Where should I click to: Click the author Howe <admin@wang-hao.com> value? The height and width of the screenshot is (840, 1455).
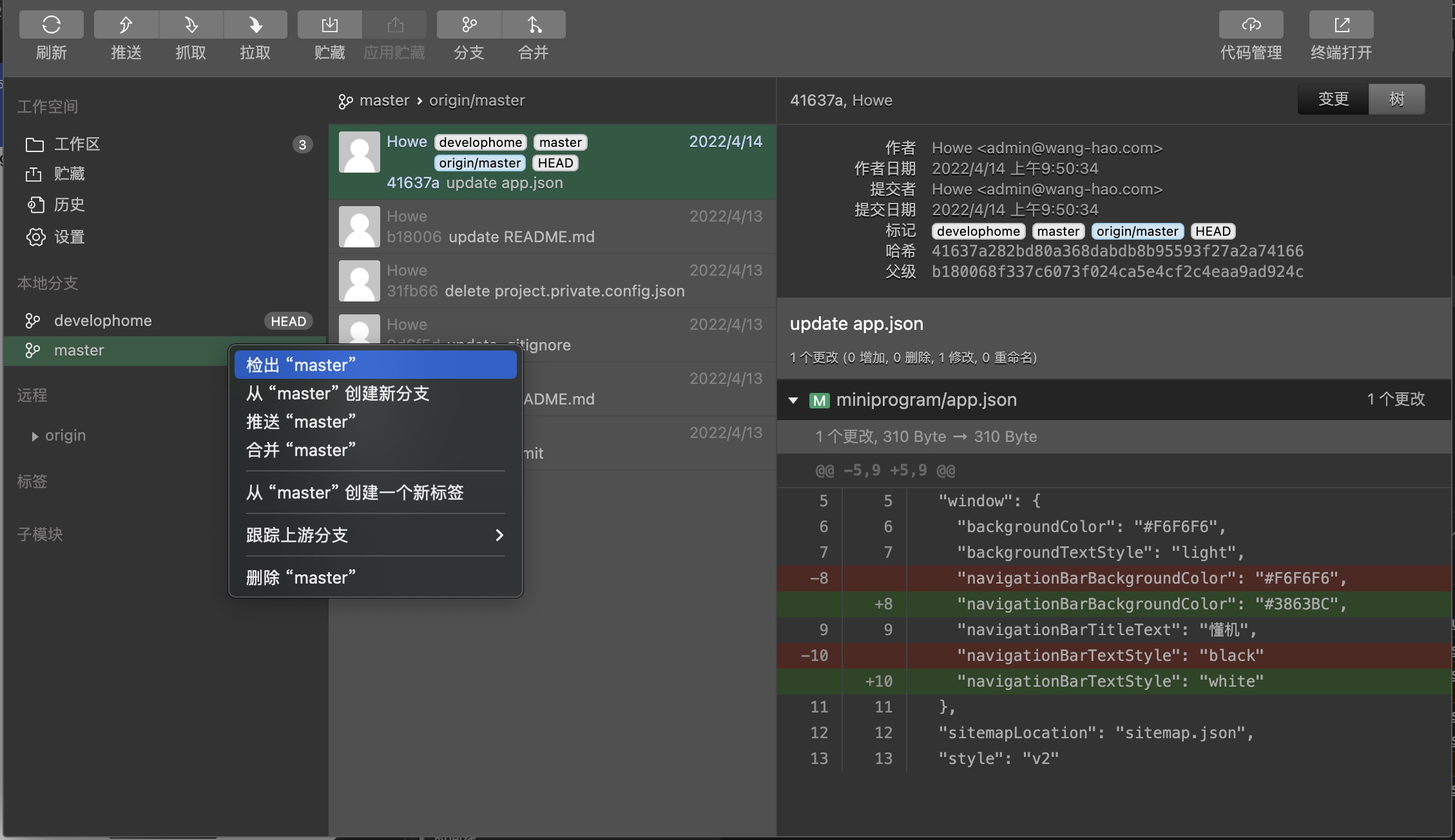1047,148
